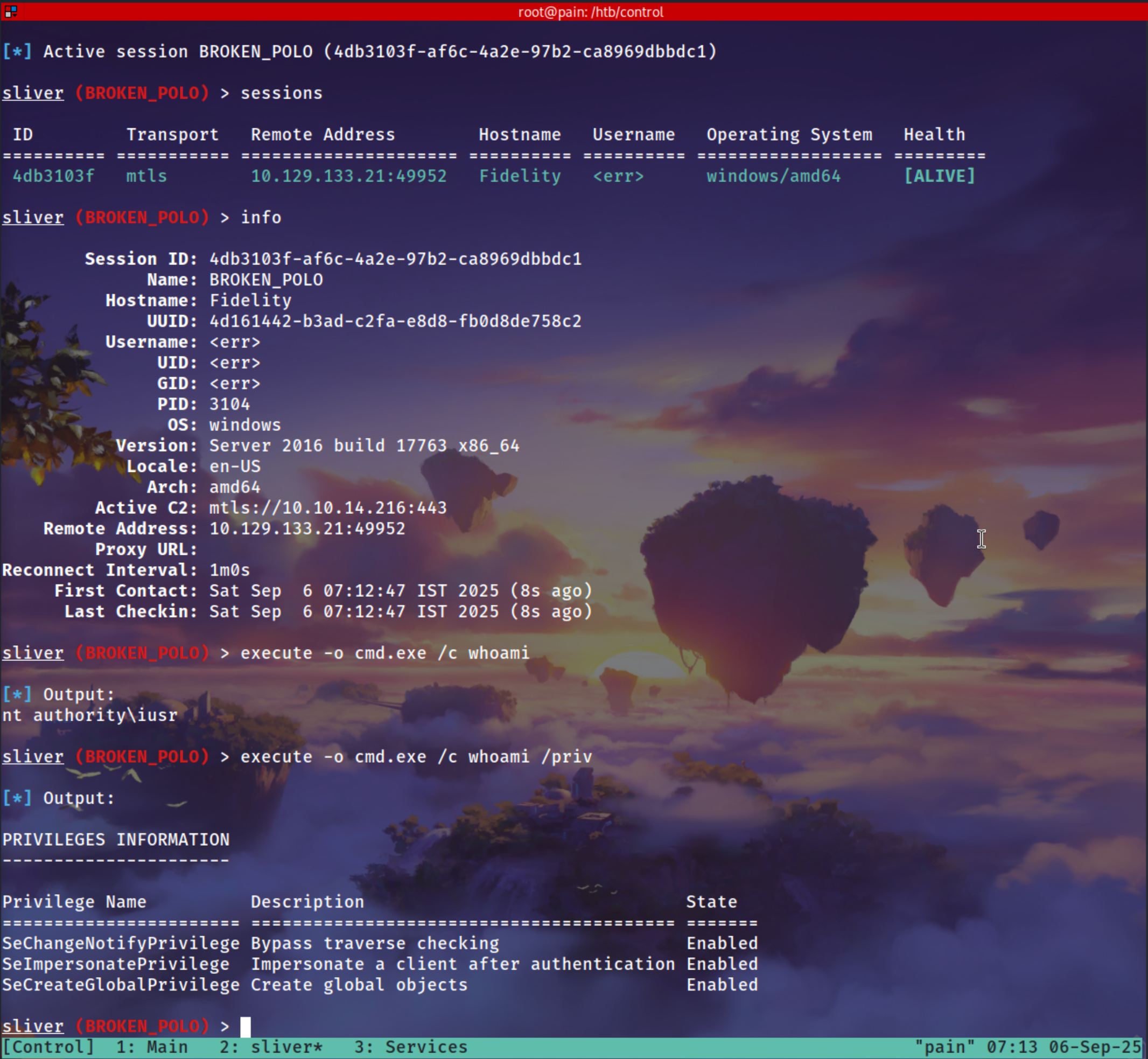The image size is (1148, 1059).
Task: Switch to tmux window 1: Main
Action: point(152,1047)
